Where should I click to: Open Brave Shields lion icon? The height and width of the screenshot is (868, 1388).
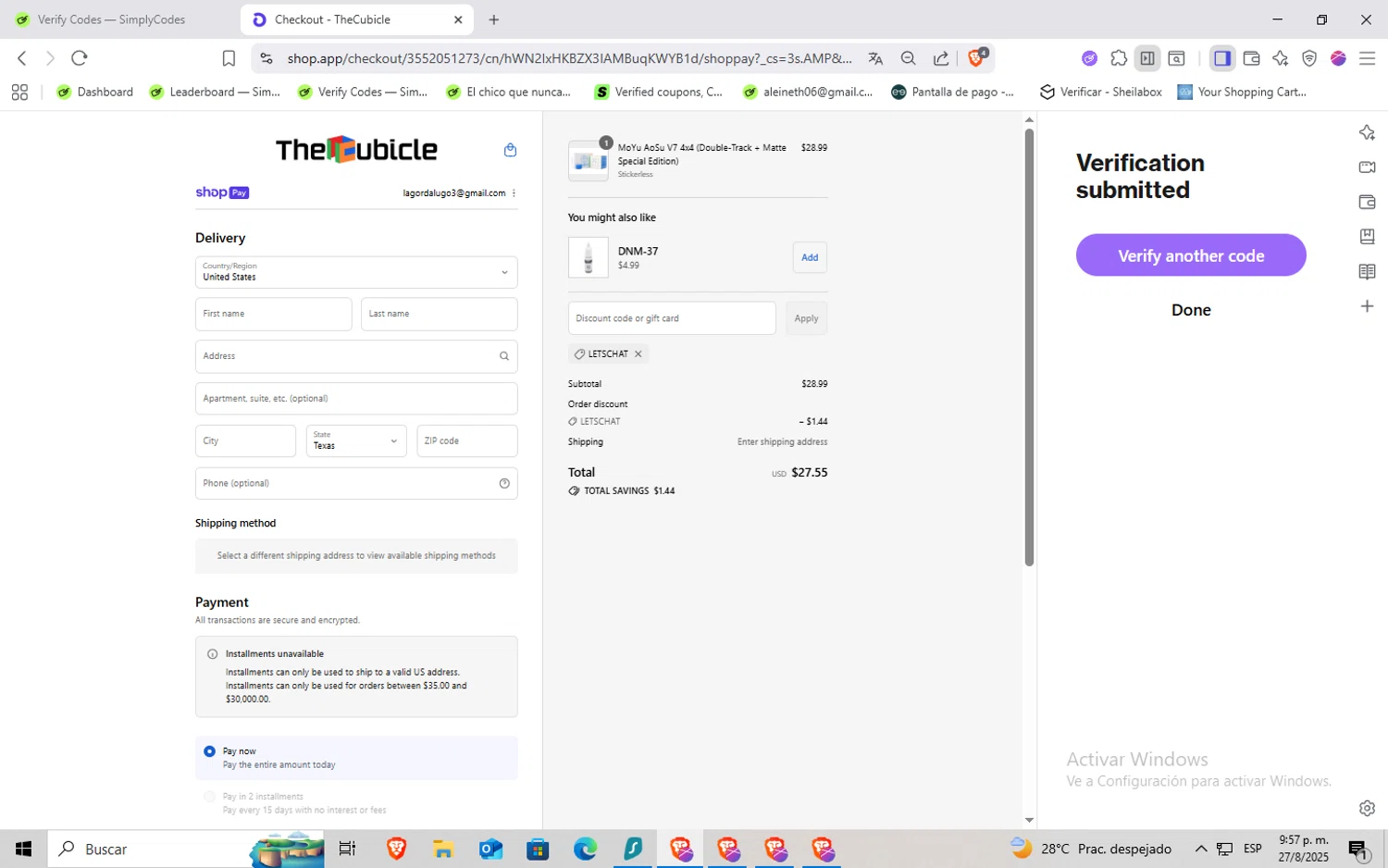point(976,57)
